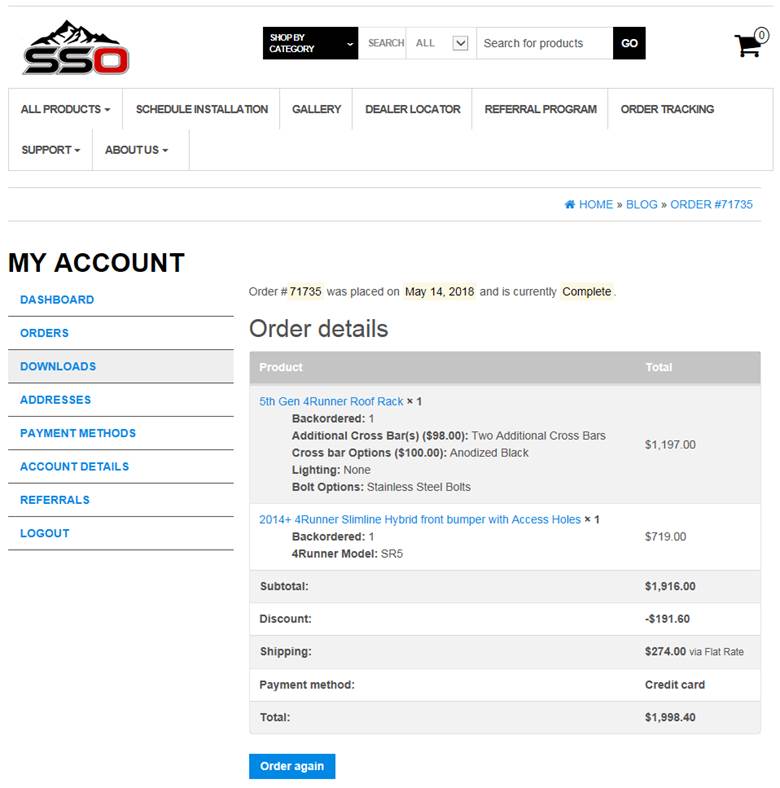Open Account Details section
Image resolution: width=780 pixels, height=788 pixels.
point(74,466)
